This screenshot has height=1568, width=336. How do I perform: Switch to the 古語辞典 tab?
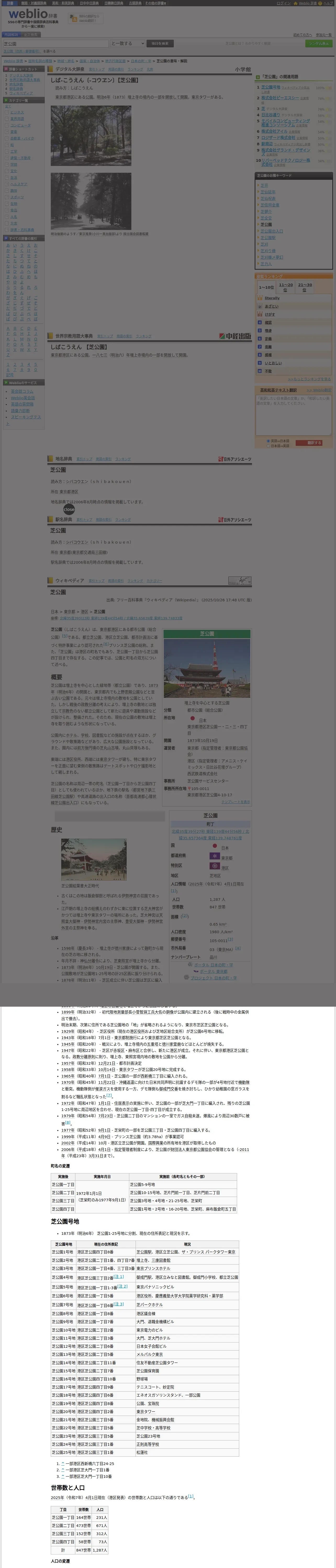[x=135, y=3]
